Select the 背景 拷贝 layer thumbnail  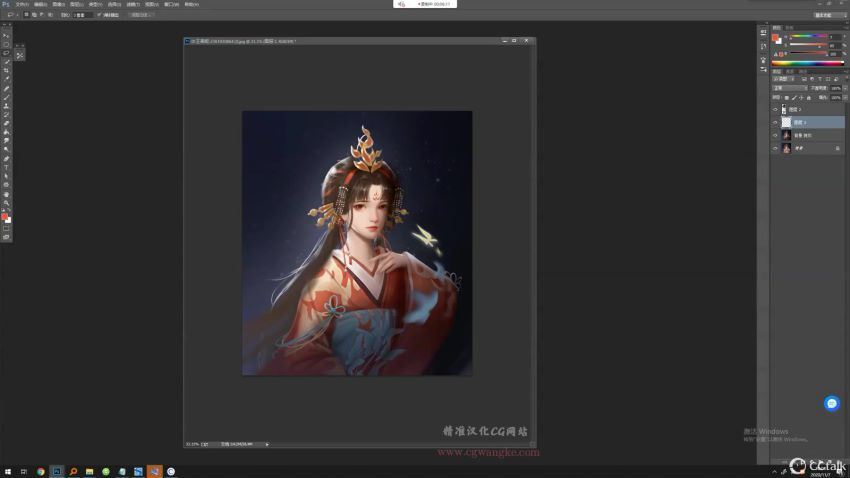click(x=786, y=135)
